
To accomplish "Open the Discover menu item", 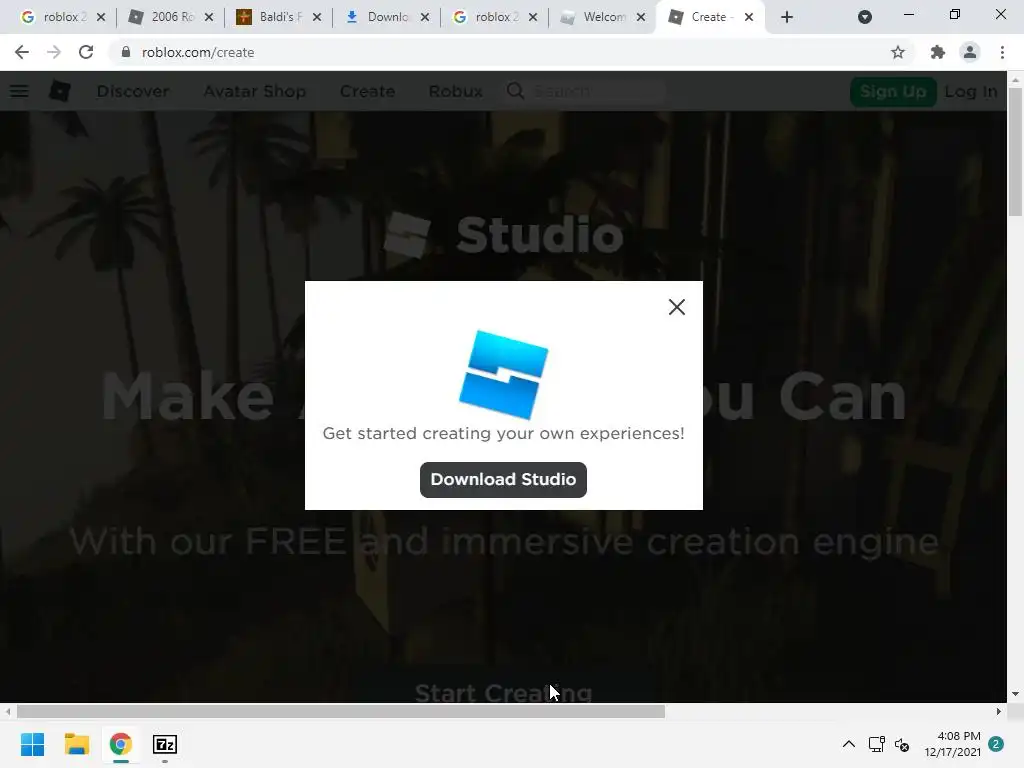I will pyautogui.click(x=133, y=91).
